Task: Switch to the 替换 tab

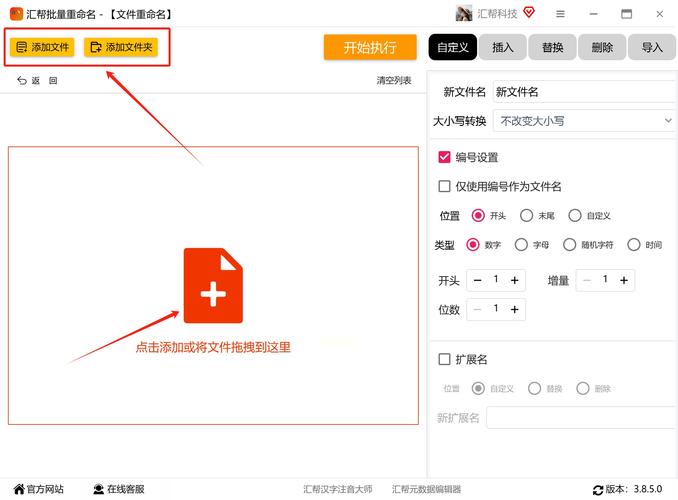Action: (552, 47)
